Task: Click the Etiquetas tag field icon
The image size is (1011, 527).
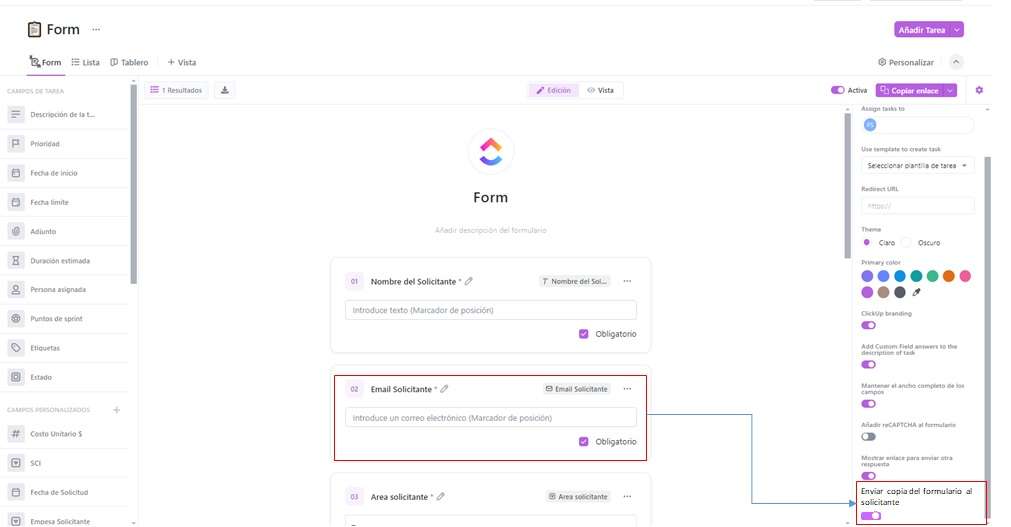Action: pos(16,348)
